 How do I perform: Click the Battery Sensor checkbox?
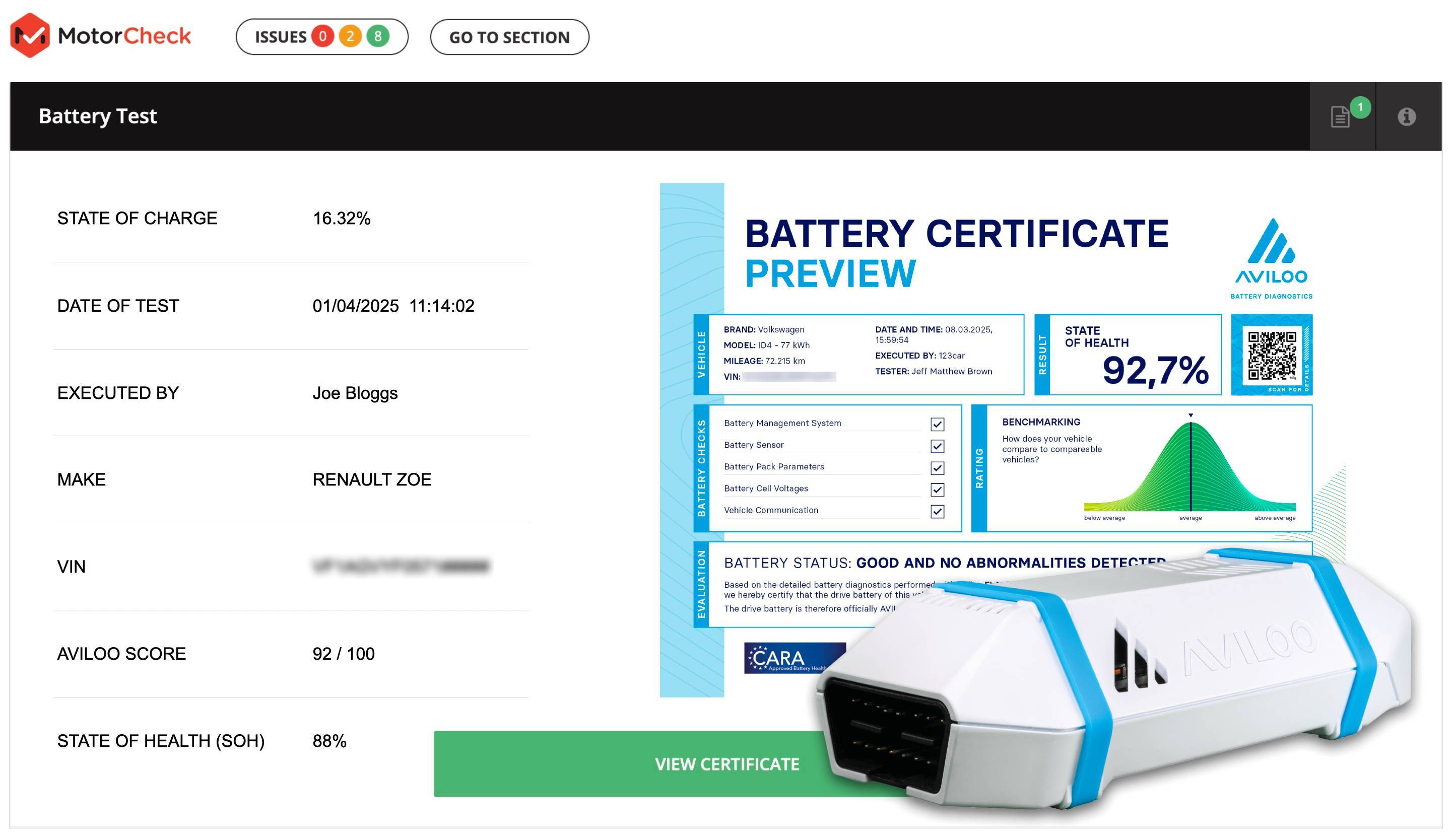pos(937,446)
